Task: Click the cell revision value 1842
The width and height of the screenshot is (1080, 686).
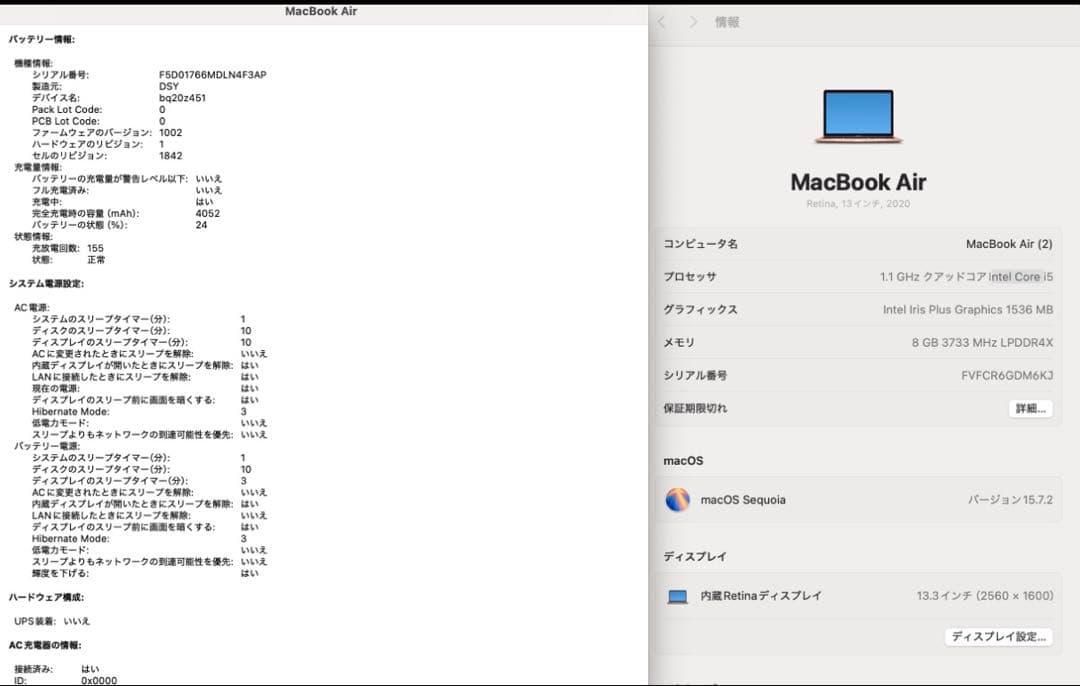Action: (x=171, y=156)
